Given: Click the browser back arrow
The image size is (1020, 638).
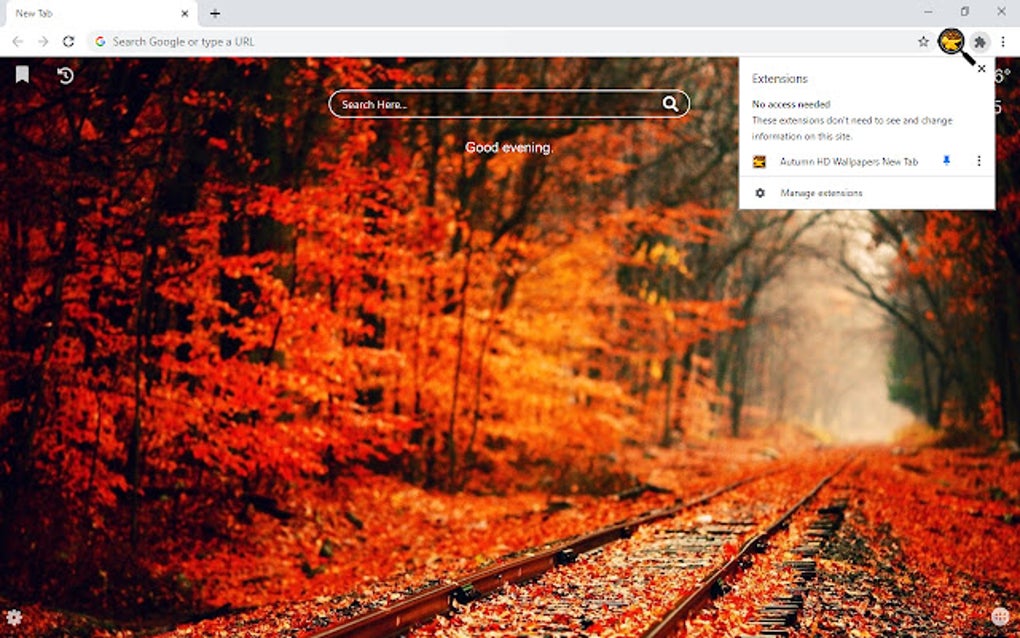Looking at the screenshot, I should [18, 42].
